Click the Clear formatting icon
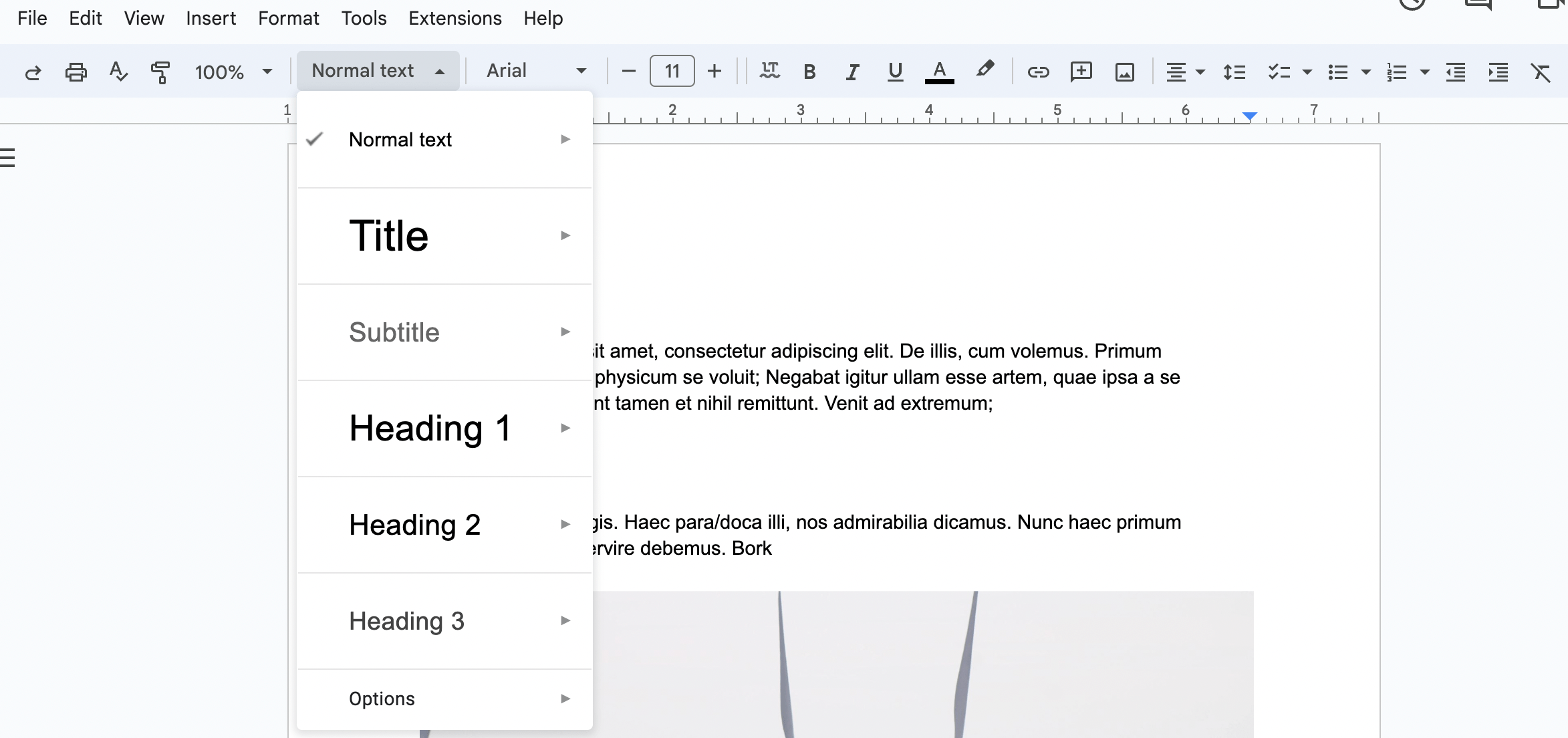The image size is (1568, 738). [1542, 72]
